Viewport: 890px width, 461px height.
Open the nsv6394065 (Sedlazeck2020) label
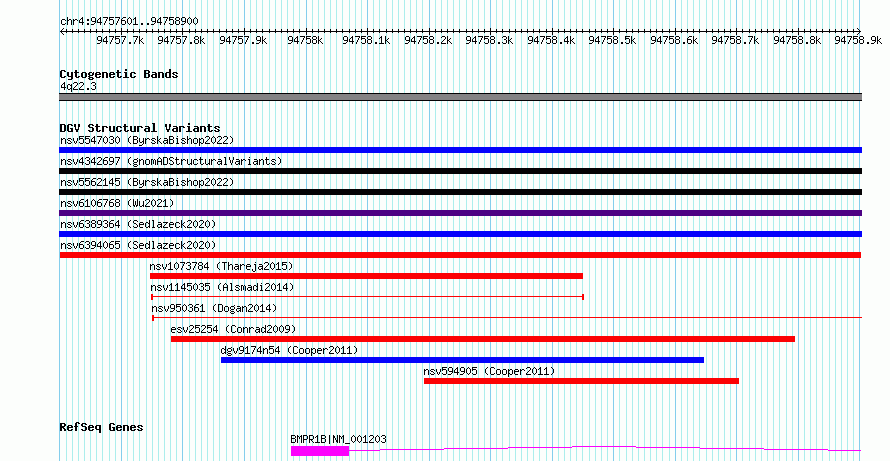click(x=138, y=245)
